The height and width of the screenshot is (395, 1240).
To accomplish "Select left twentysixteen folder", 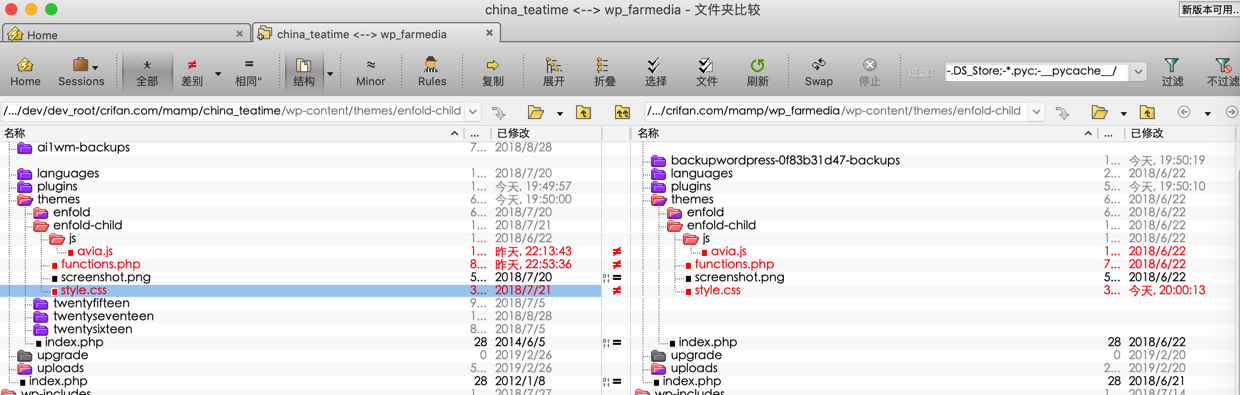I will click(92, 329).
